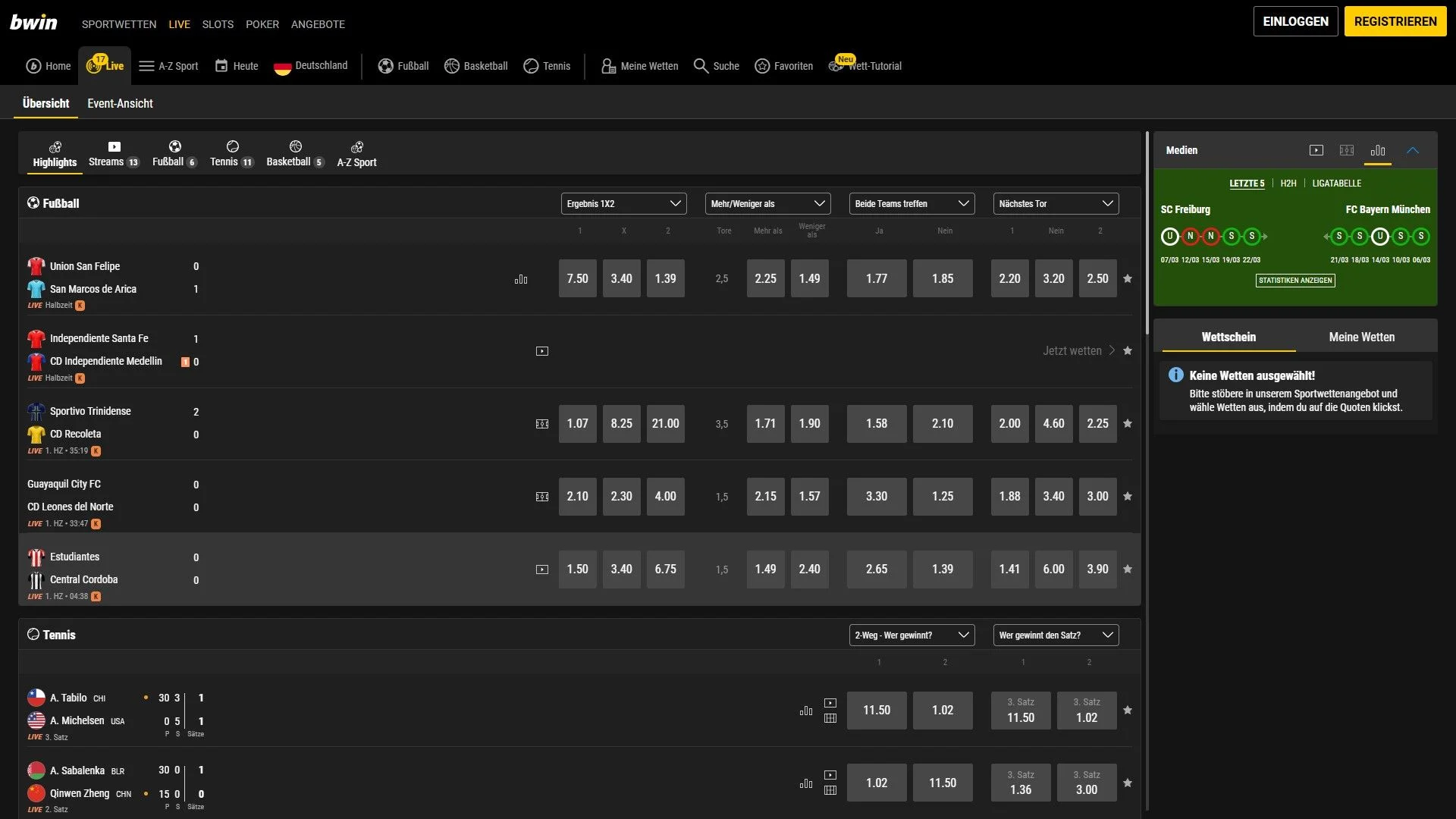Toggle favorite star on Sabalenka versus Zheng
1456x819 pixels.
pos(1128,783)
